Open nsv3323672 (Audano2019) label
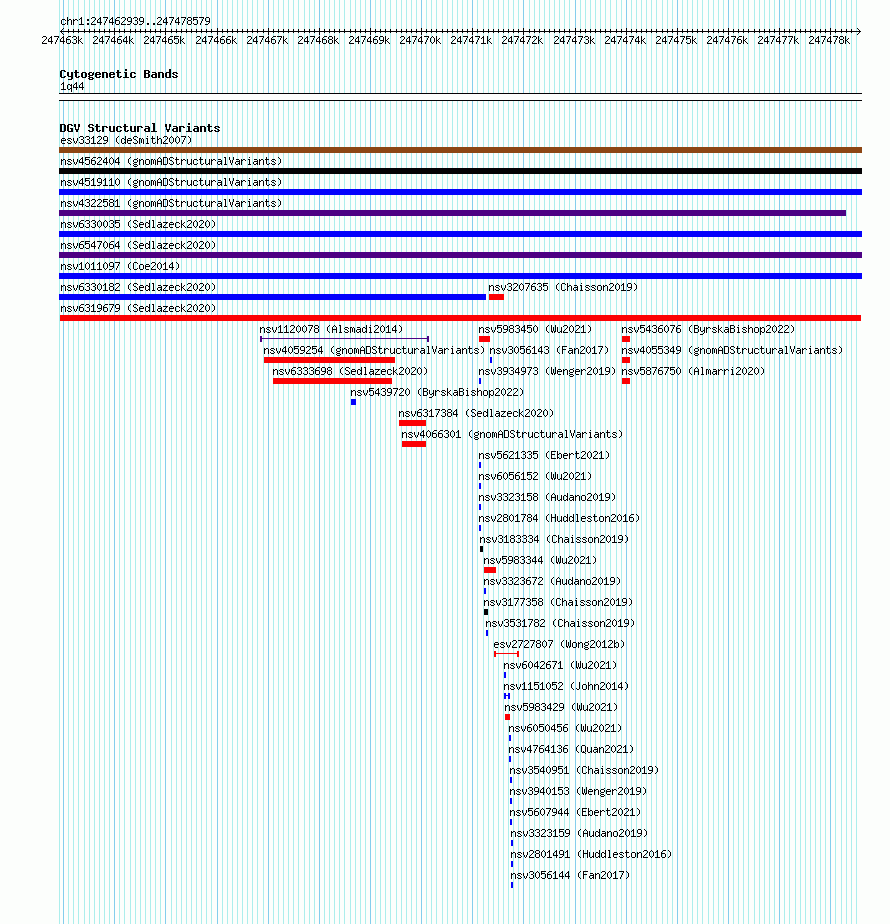The height and width of the screenshot is (924, 890). click(x=552, y=582)
